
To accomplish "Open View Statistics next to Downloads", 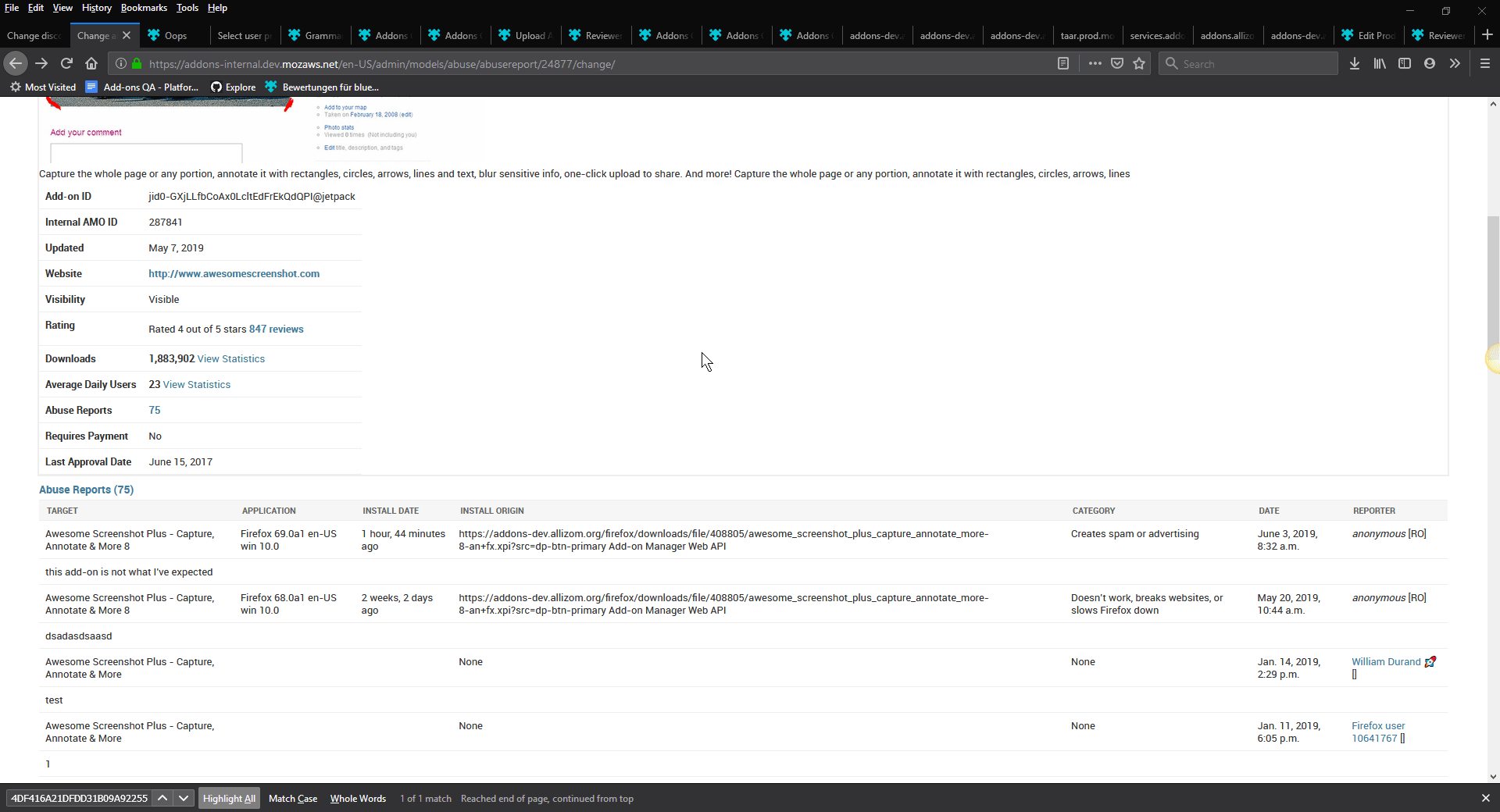I will point(231,358).
